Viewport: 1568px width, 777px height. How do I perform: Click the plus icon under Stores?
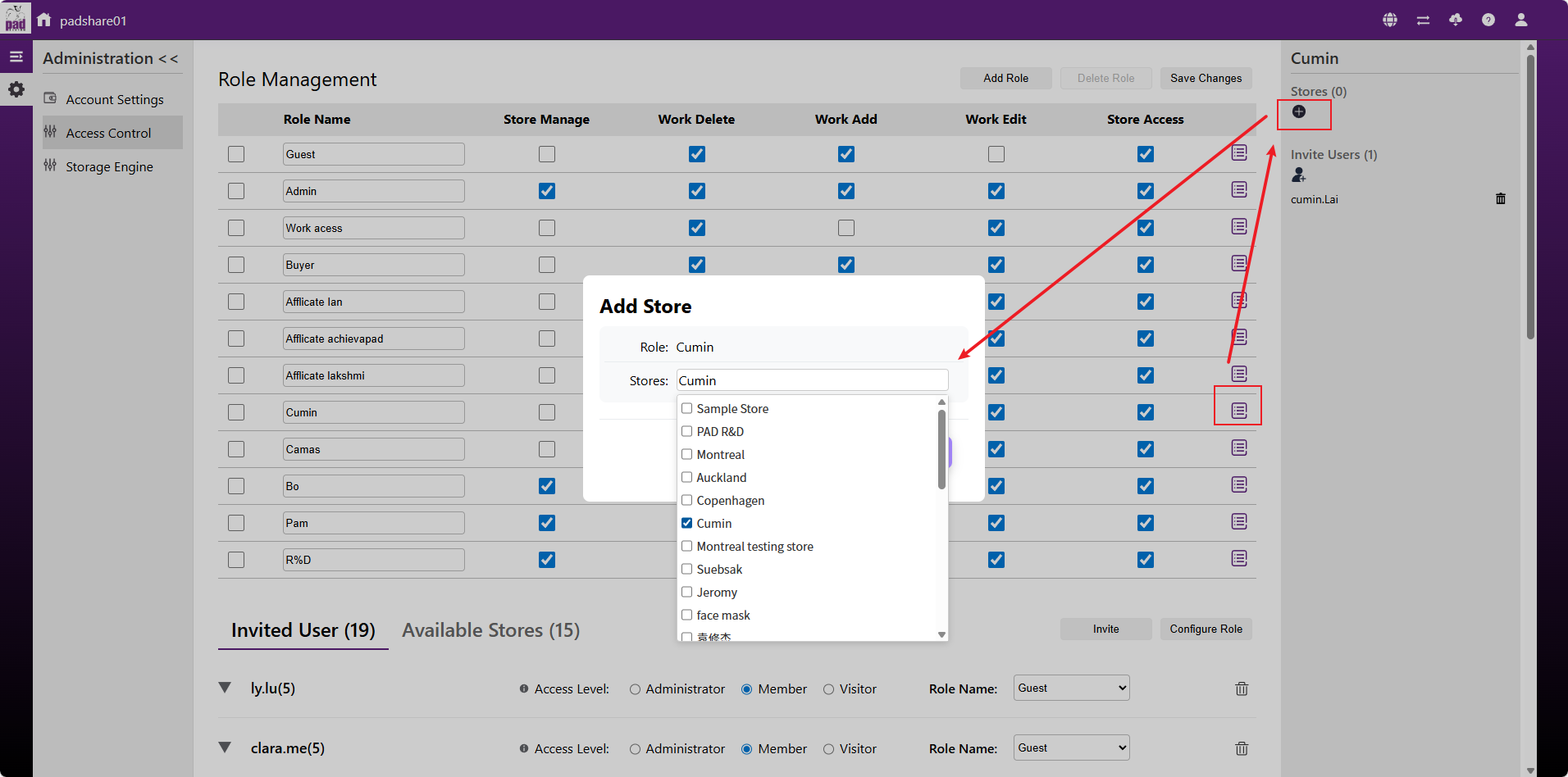(x=1299, y=111)
